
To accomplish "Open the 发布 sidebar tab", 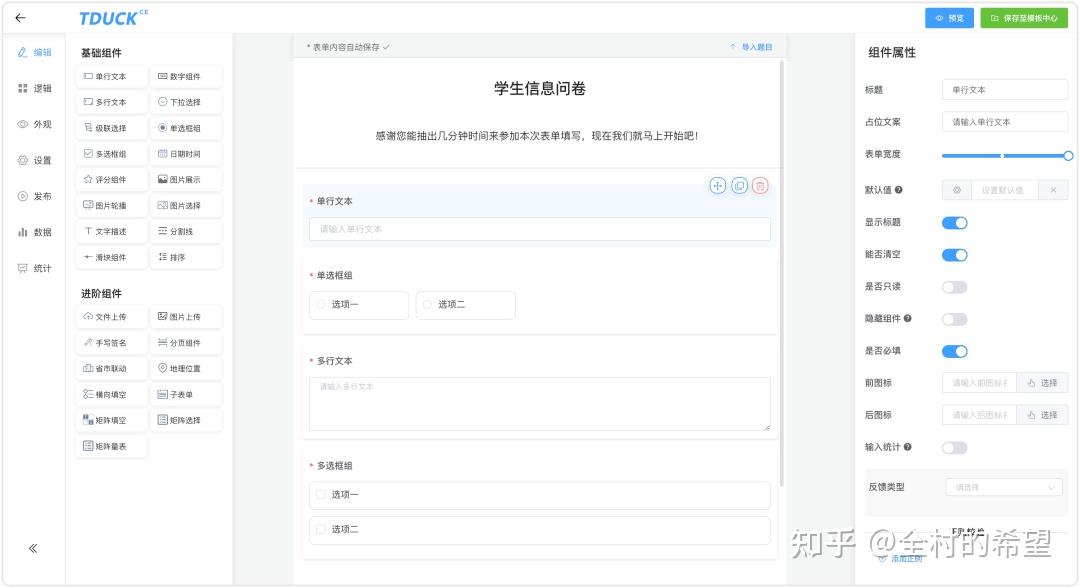I will (x=34, y=196).
